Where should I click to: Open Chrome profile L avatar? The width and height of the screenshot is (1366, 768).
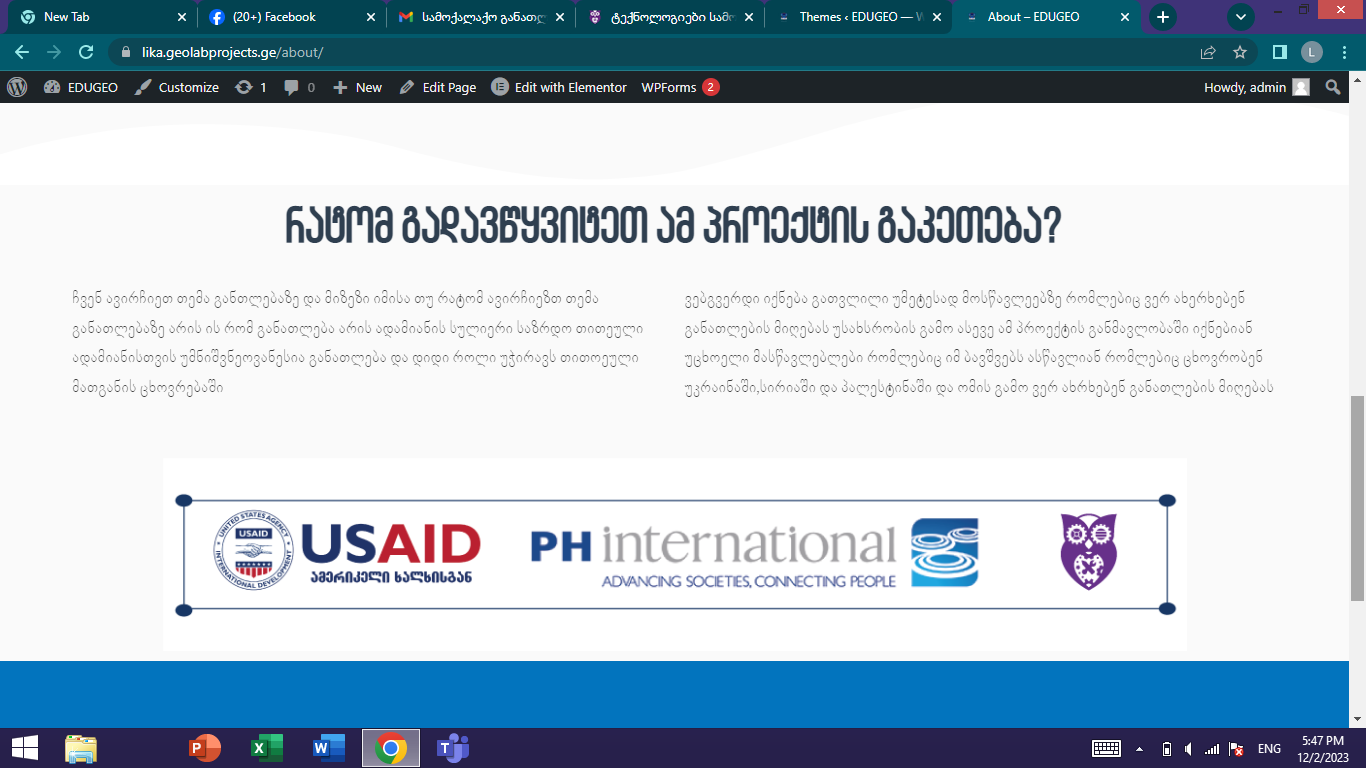[x=1312, y=52]
